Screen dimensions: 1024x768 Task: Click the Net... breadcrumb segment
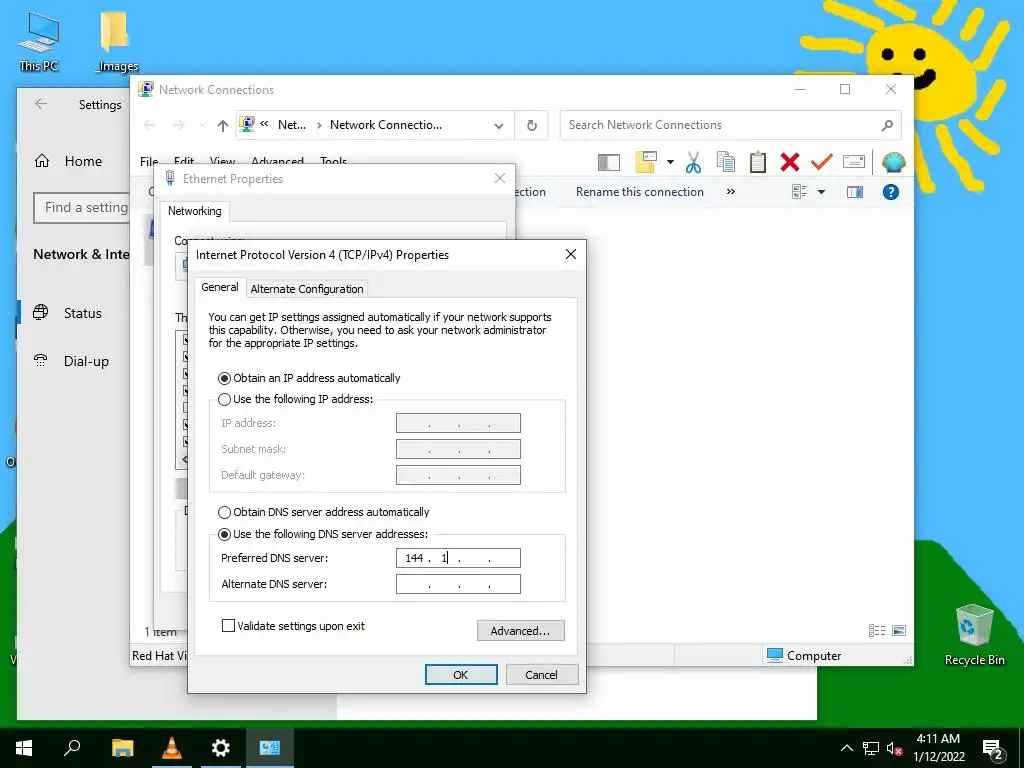pyautogui.click(x=291, y=125)
